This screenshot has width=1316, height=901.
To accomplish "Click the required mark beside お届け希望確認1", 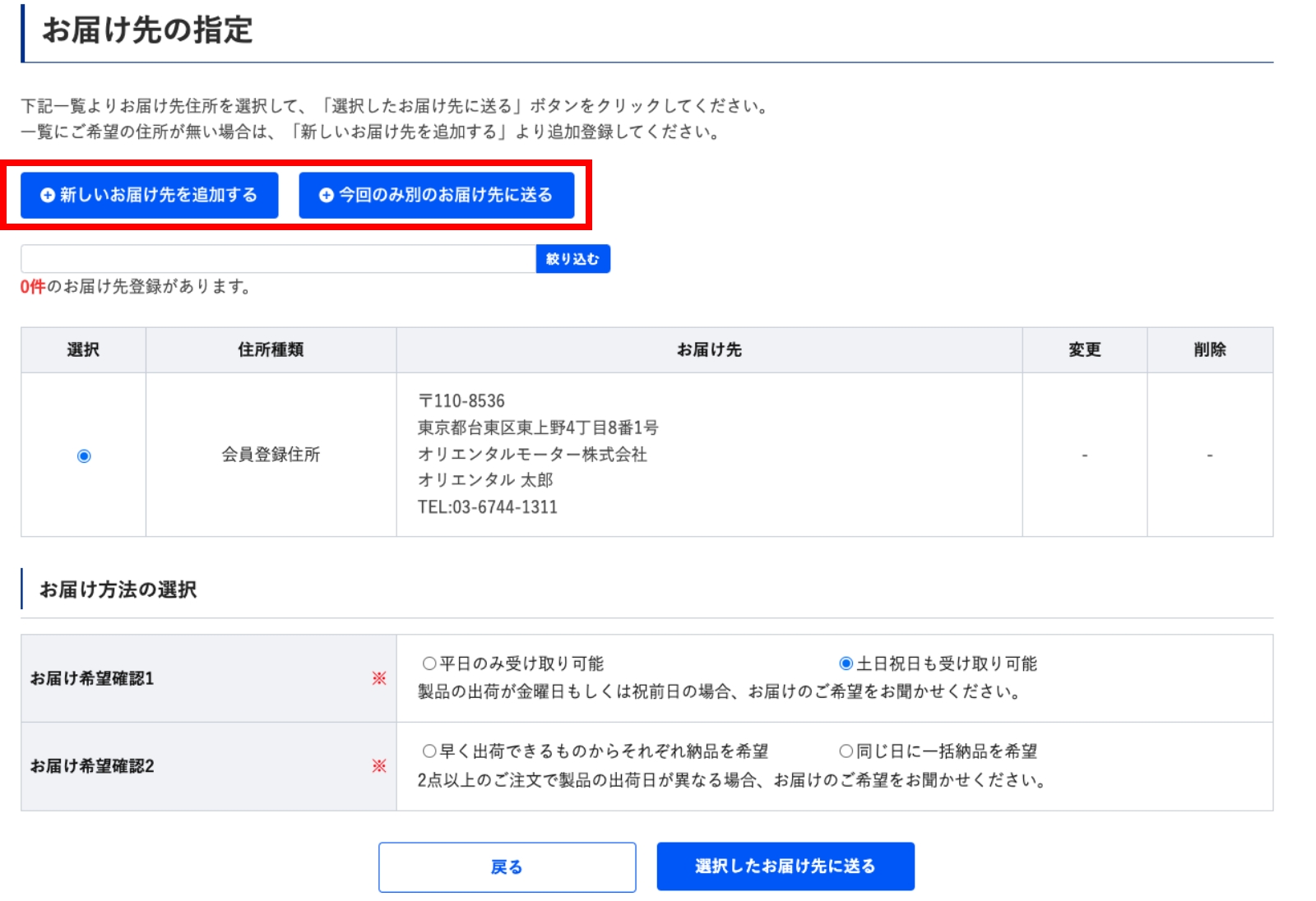I will [x=379, y=678].
